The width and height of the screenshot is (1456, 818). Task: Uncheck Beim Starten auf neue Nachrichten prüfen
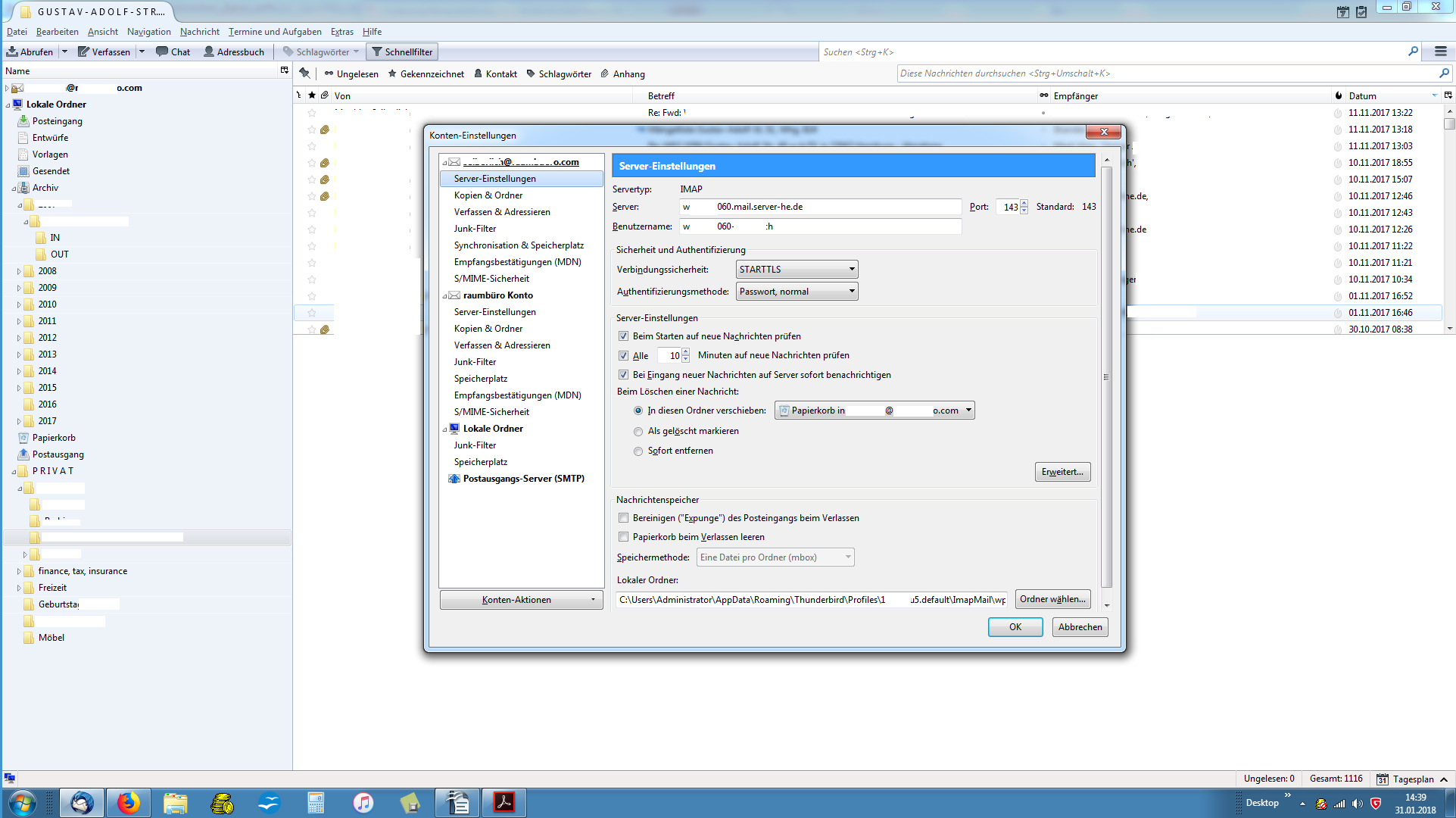click(x=623, y=336)
